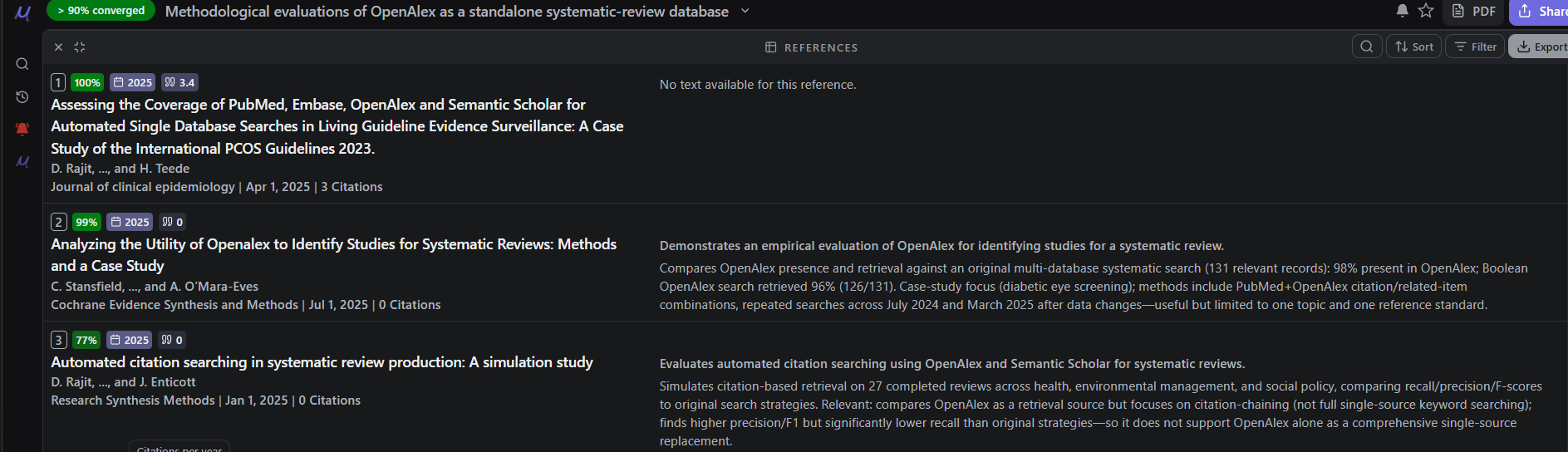Click the notification bell in top bar
1568x452 pixels.
tap(1402, 11)
